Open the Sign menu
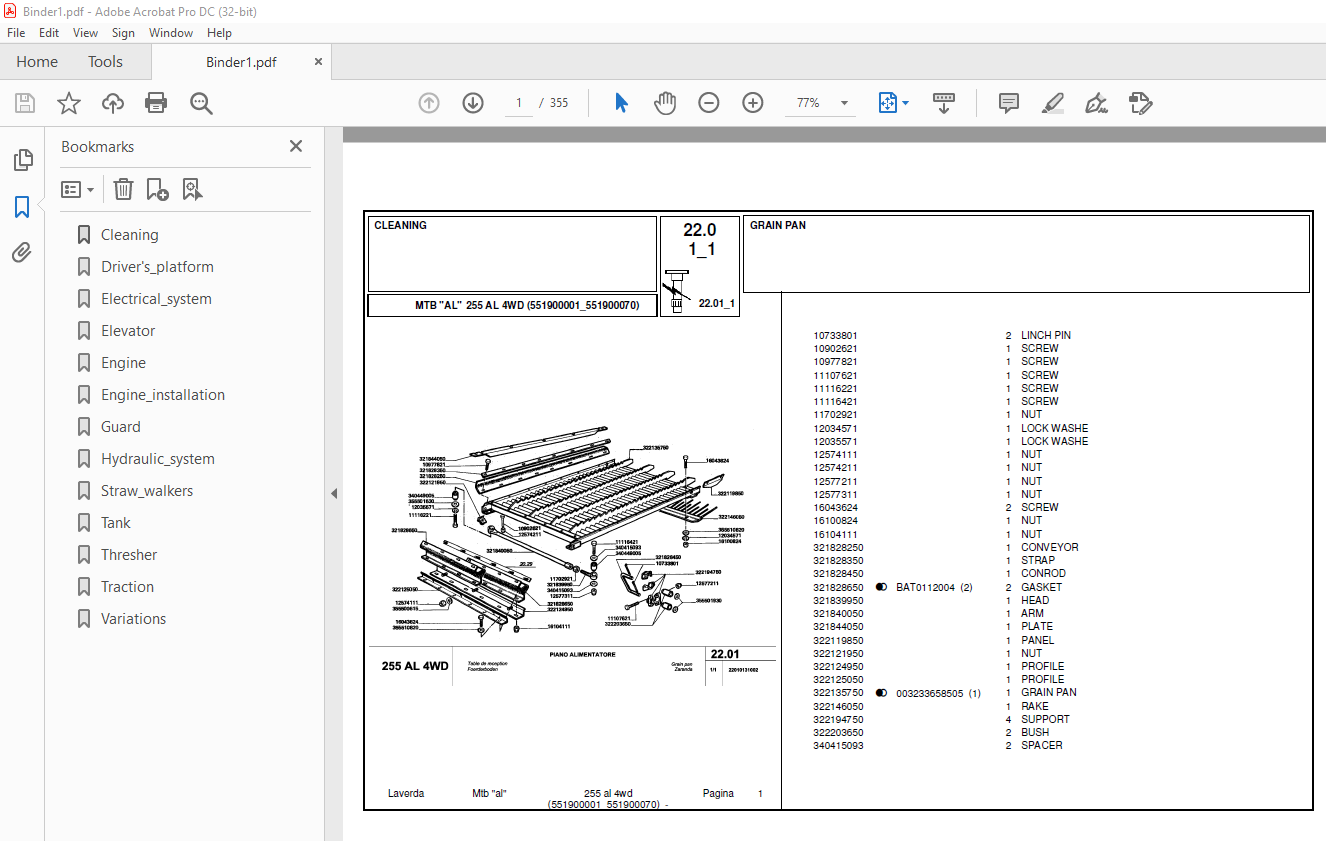 click(123, 33)
